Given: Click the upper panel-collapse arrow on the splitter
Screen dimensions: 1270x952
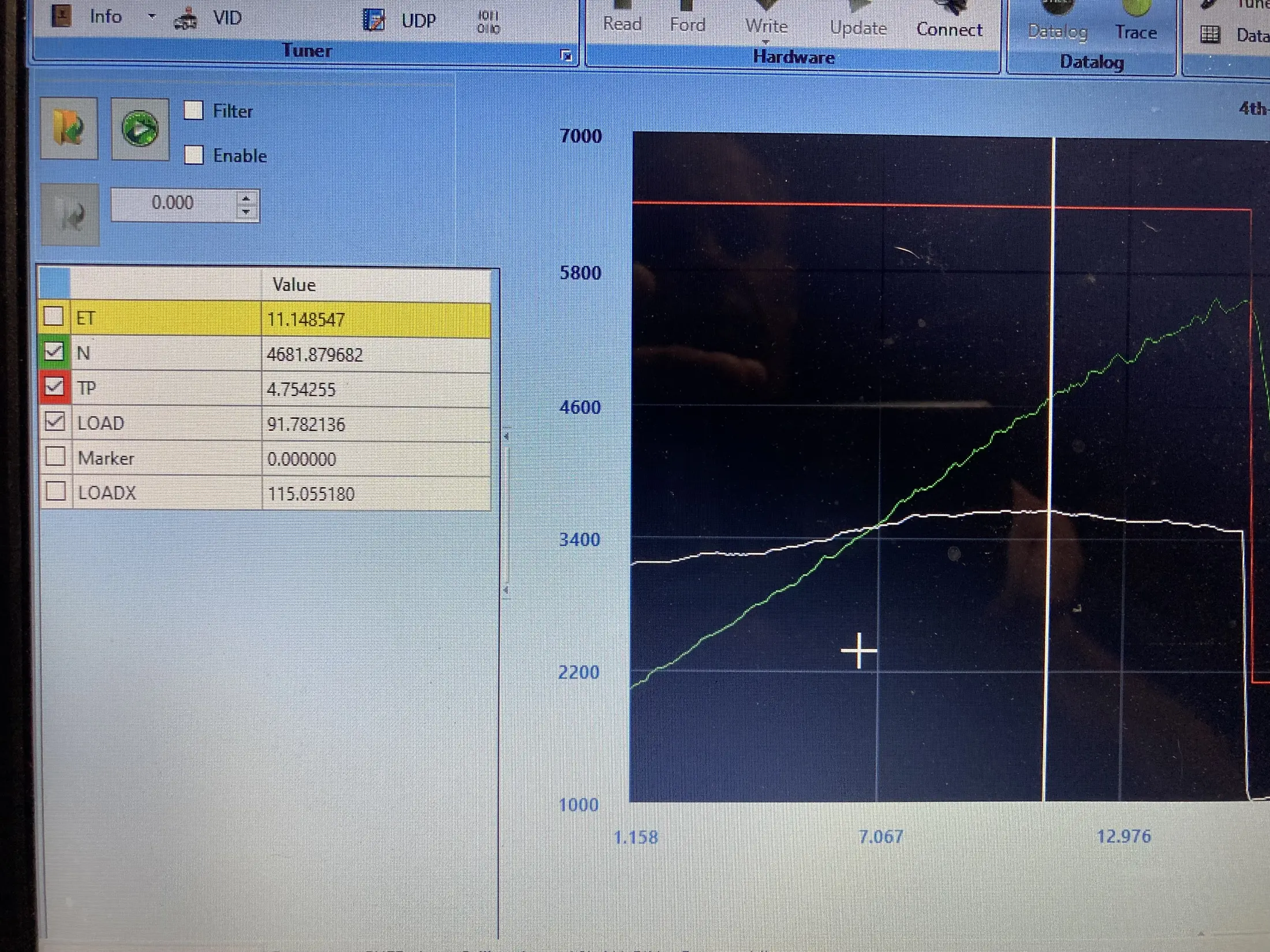Looking at the screenshot, I should coord(506,437).
